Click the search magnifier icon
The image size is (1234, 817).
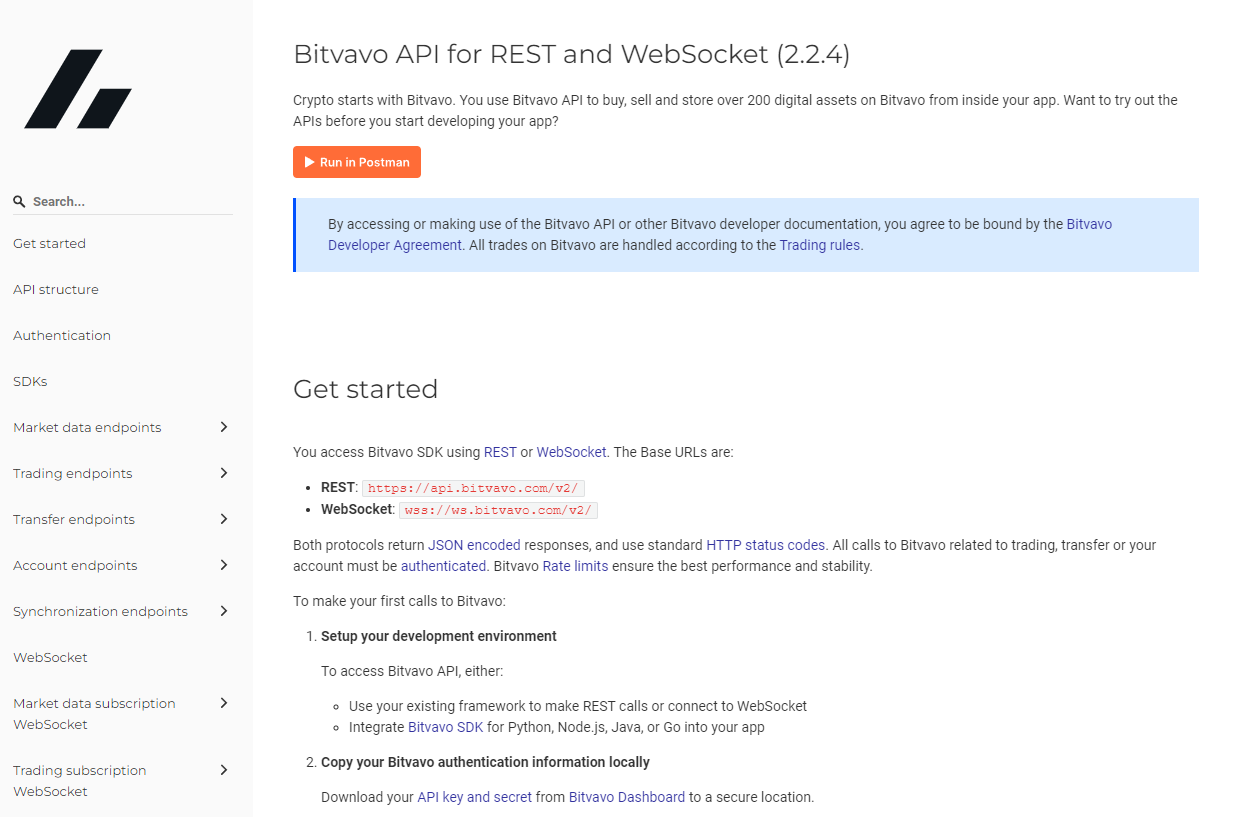pyautogui.click(x=19, y=201)
